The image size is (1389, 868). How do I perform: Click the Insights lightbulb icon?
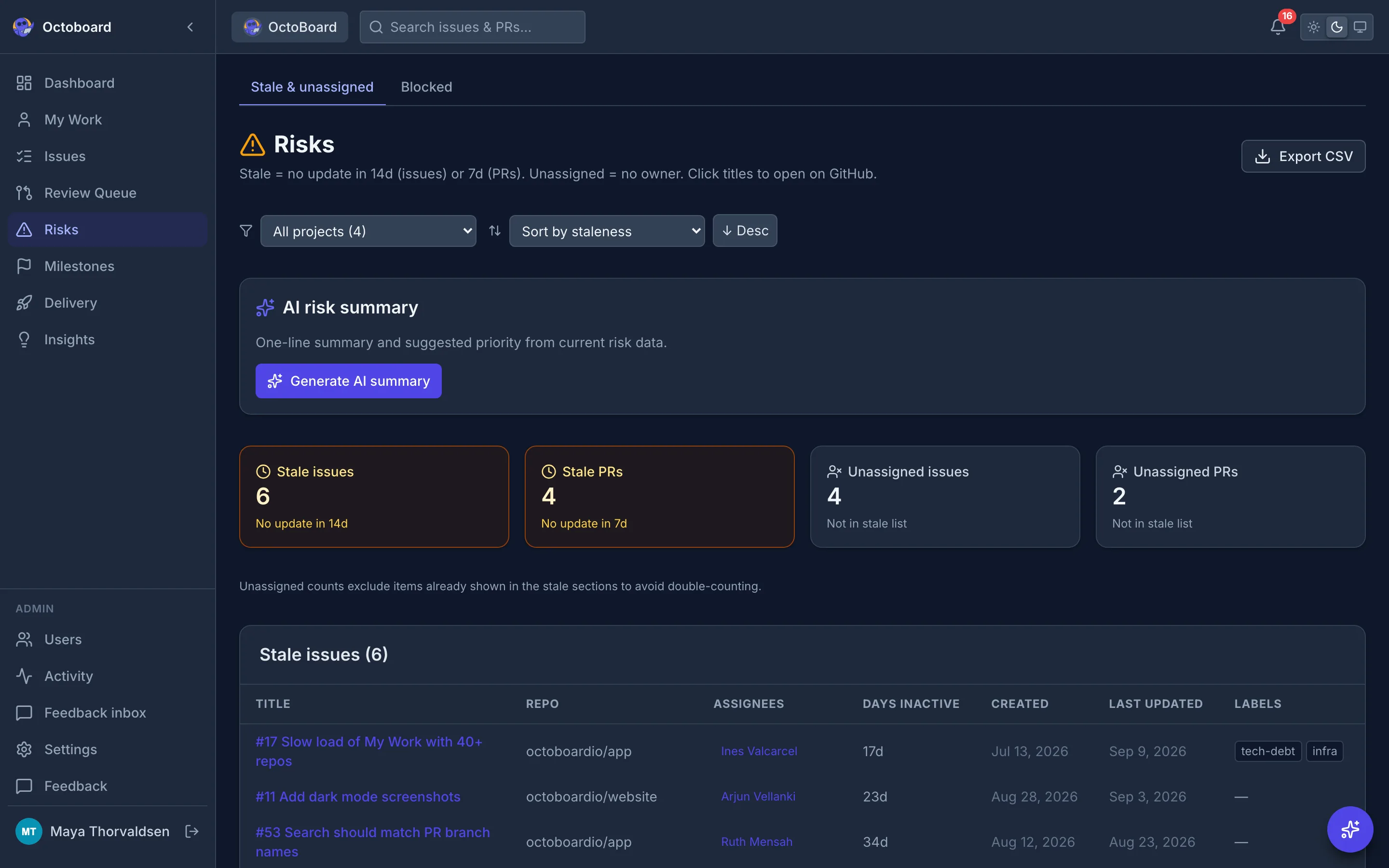(24, 339)
